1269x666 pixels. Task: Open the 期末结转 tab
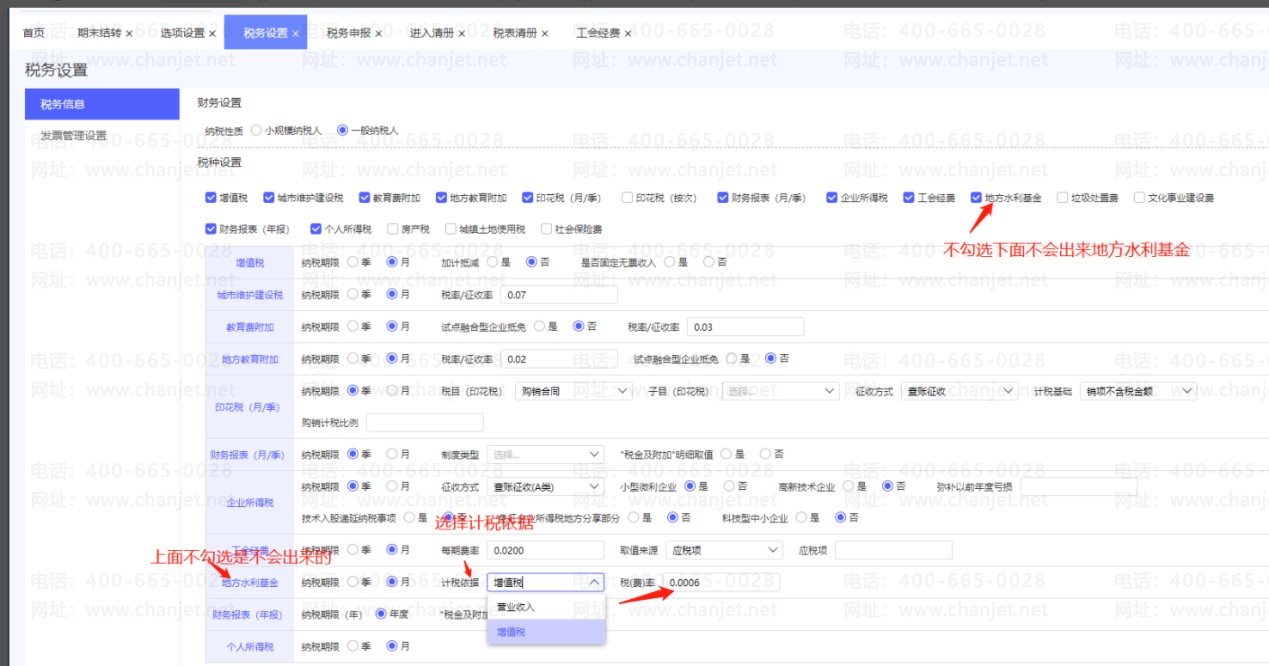click(x=99, y=33)
